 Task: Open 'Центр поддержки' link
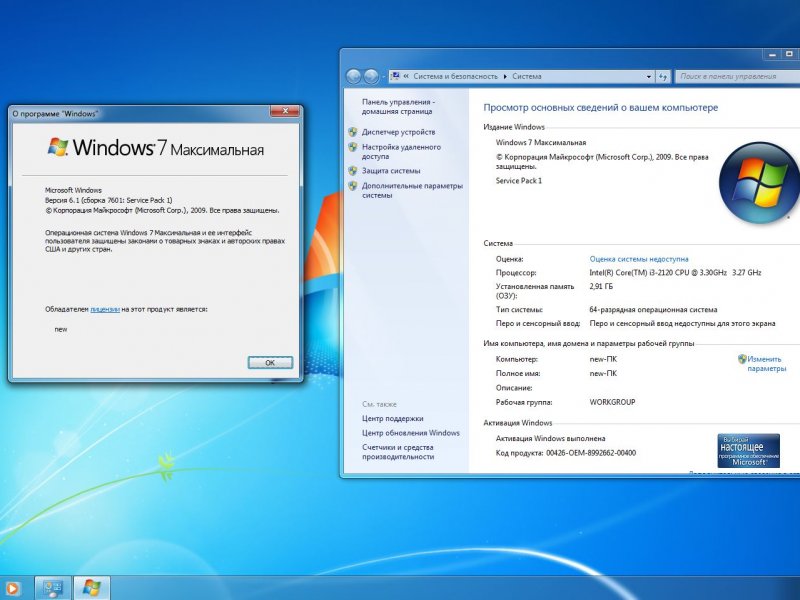392,418
